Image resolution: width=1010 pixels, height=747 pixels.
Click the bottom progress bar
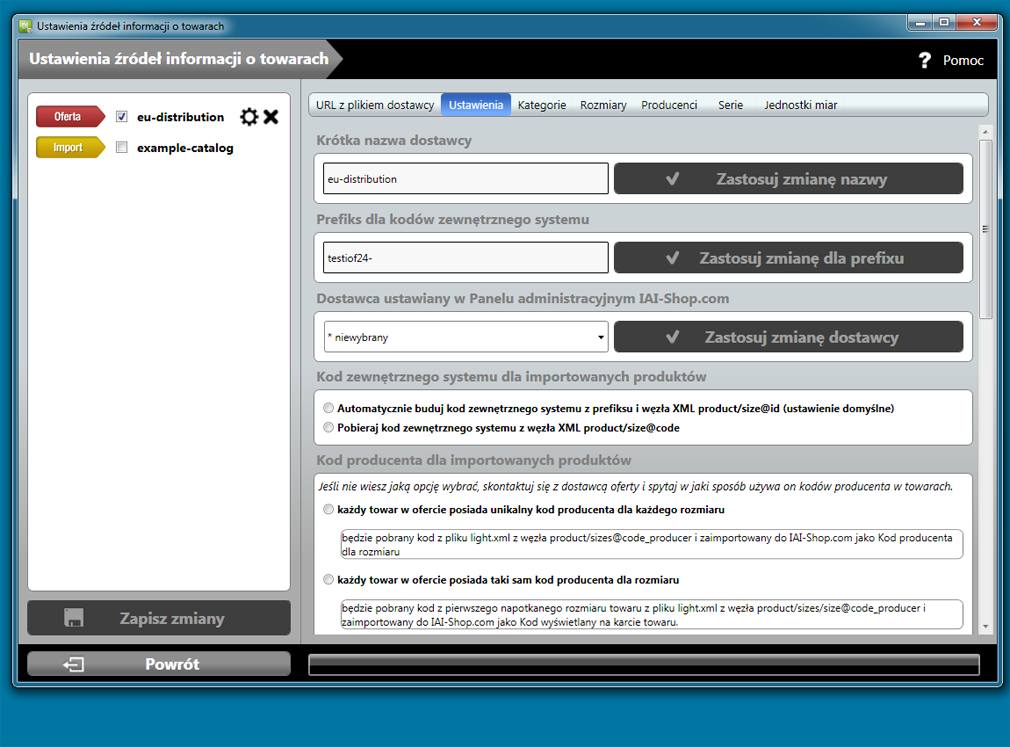(644, 665)
